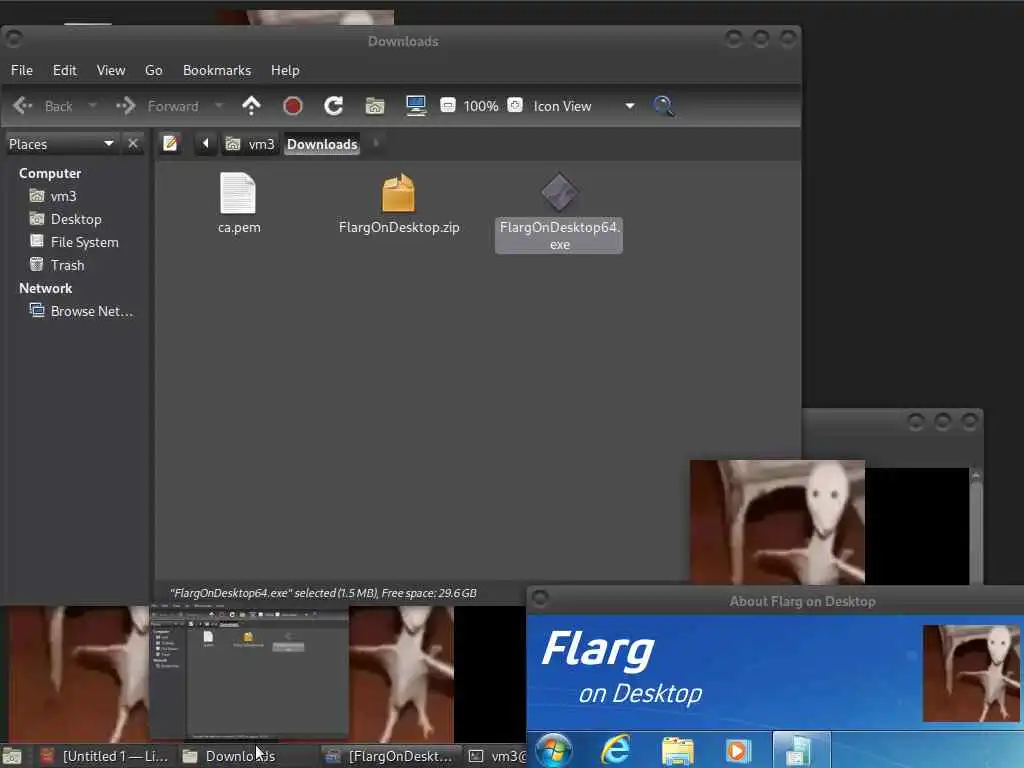The height and width of the screenshot is (768, 1024).
Task: Select the ca.pem file icon
Action: coord(238,193)
